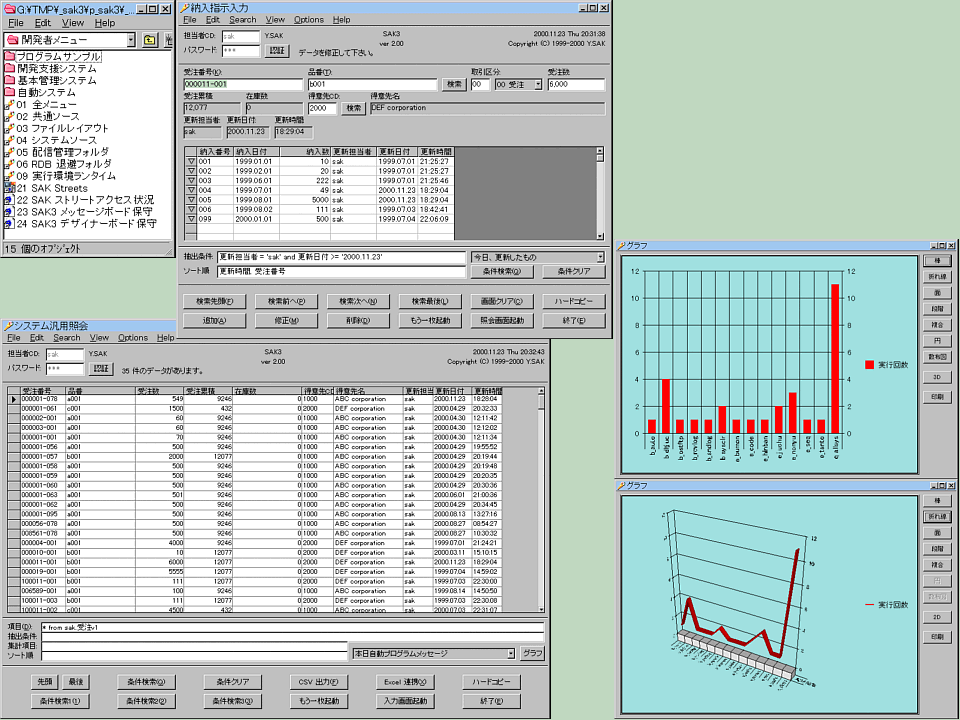Select 棒 bar chart type in upper graph
The width and height of the screenshot is (960, 720).
pyautogui.click(x=937, y=260)
